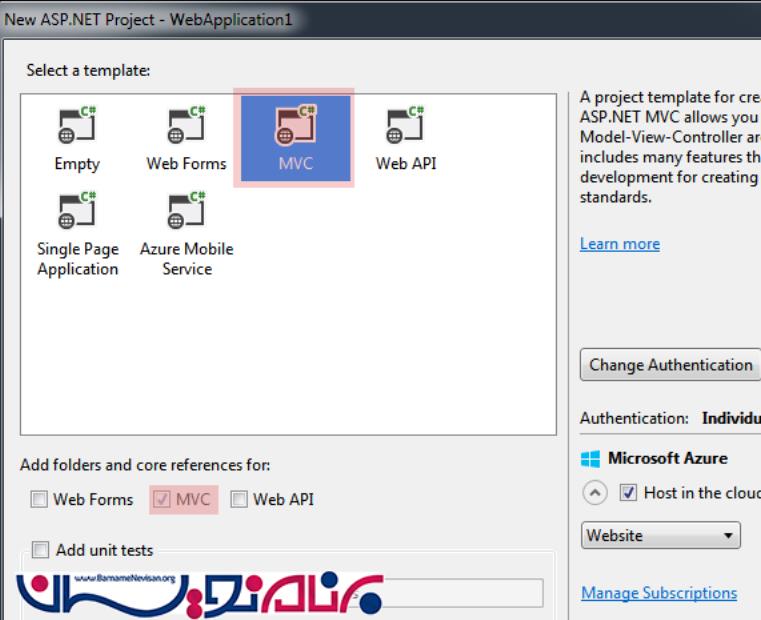Click the New ASP.NET Project title bar
761x620 pixels.
coord(150,19)
